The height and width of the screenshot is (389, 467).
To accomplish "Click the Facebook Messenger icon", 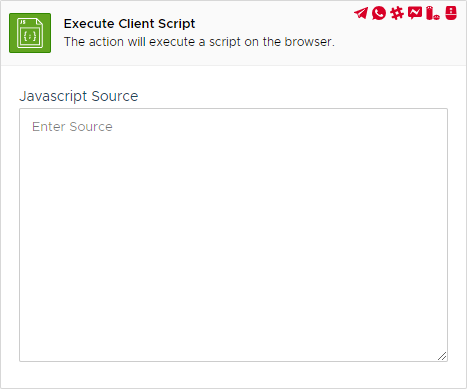I will click(415, 13).
